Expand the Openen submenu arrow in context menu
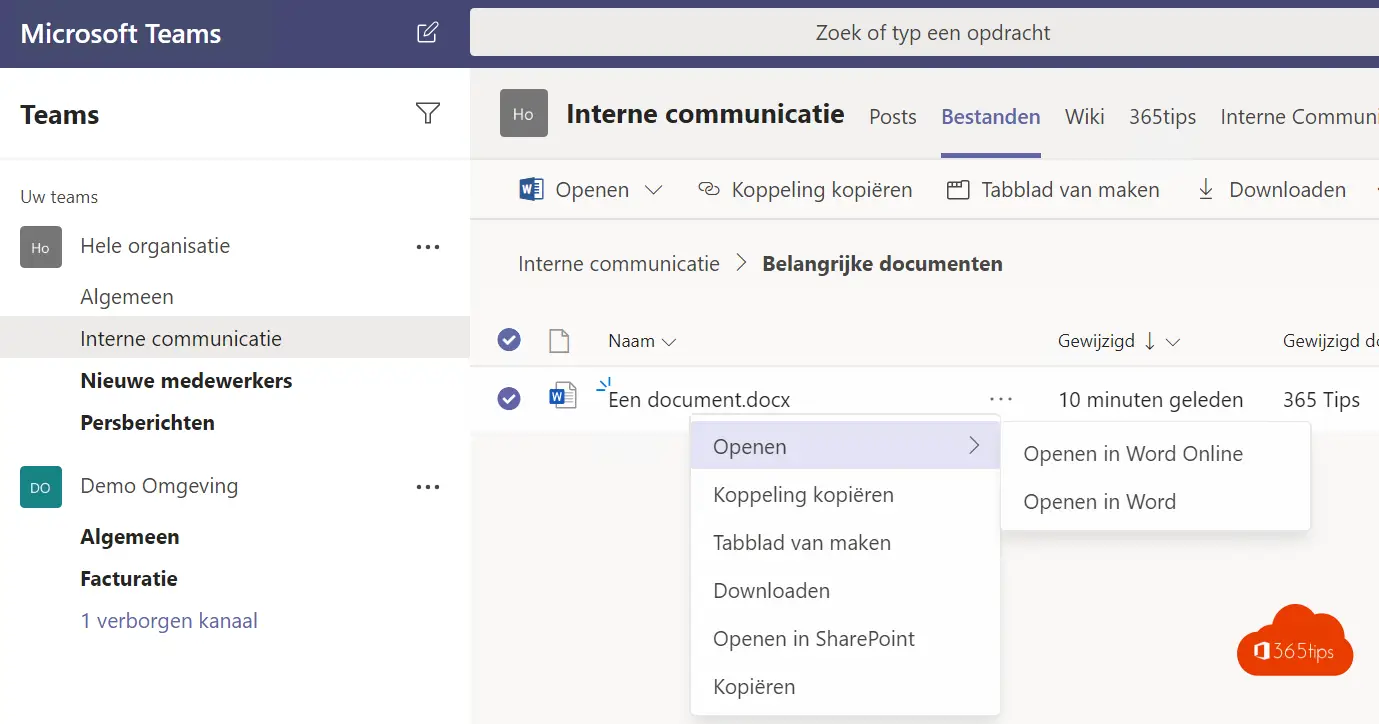 pos(975,446)
